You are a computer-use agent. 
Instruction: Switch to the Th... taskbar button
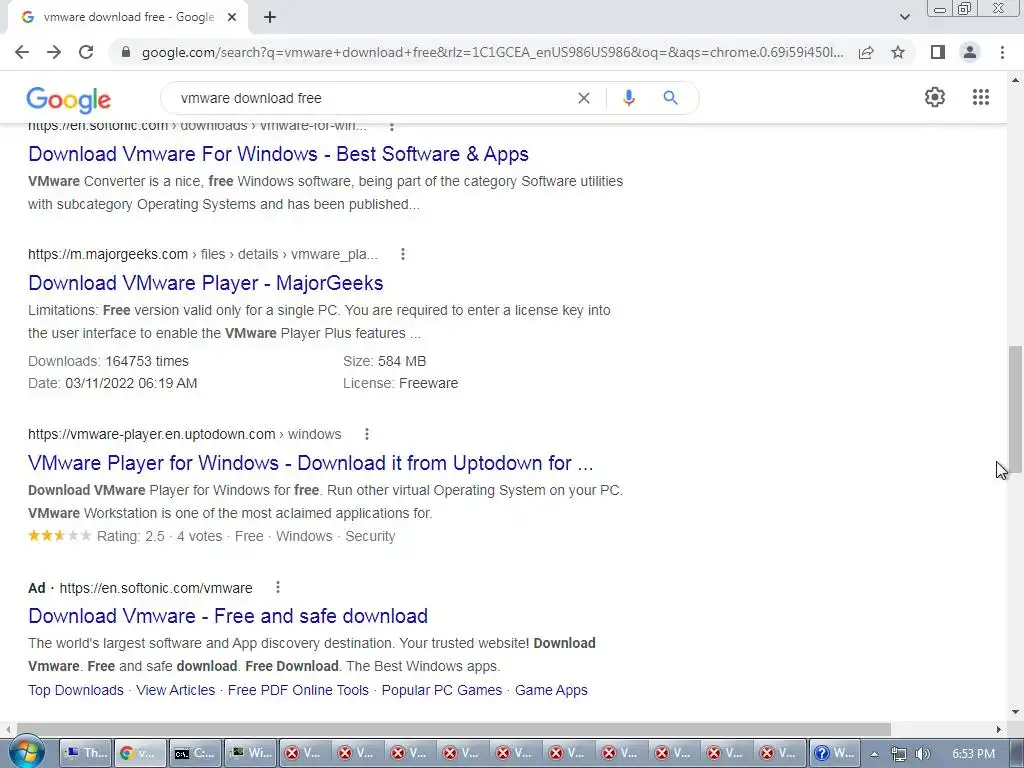pos(86,753)
